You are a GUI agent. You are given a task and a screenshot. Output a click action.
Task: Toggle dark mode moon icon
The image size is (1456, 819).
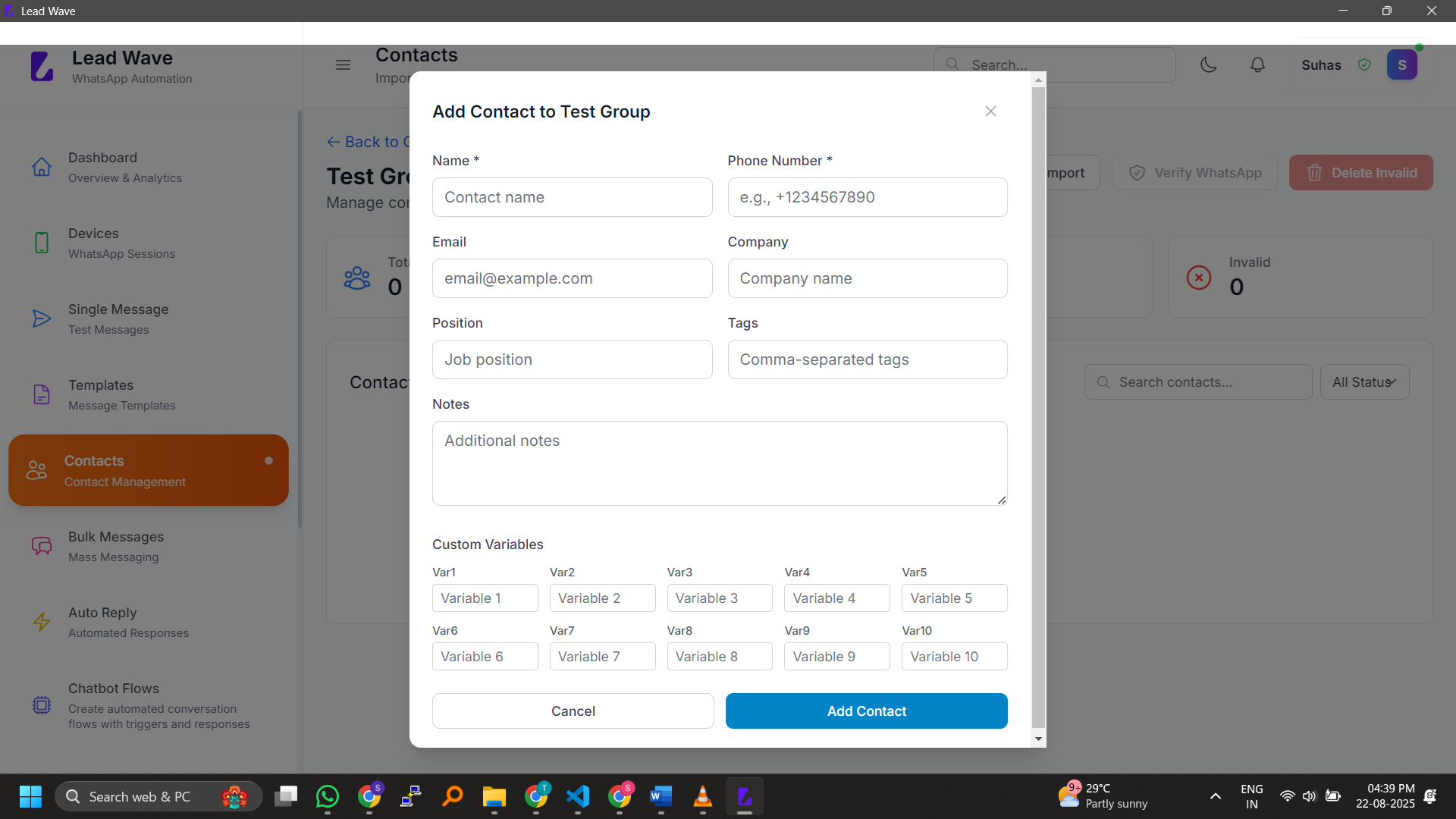[1209, 65]
